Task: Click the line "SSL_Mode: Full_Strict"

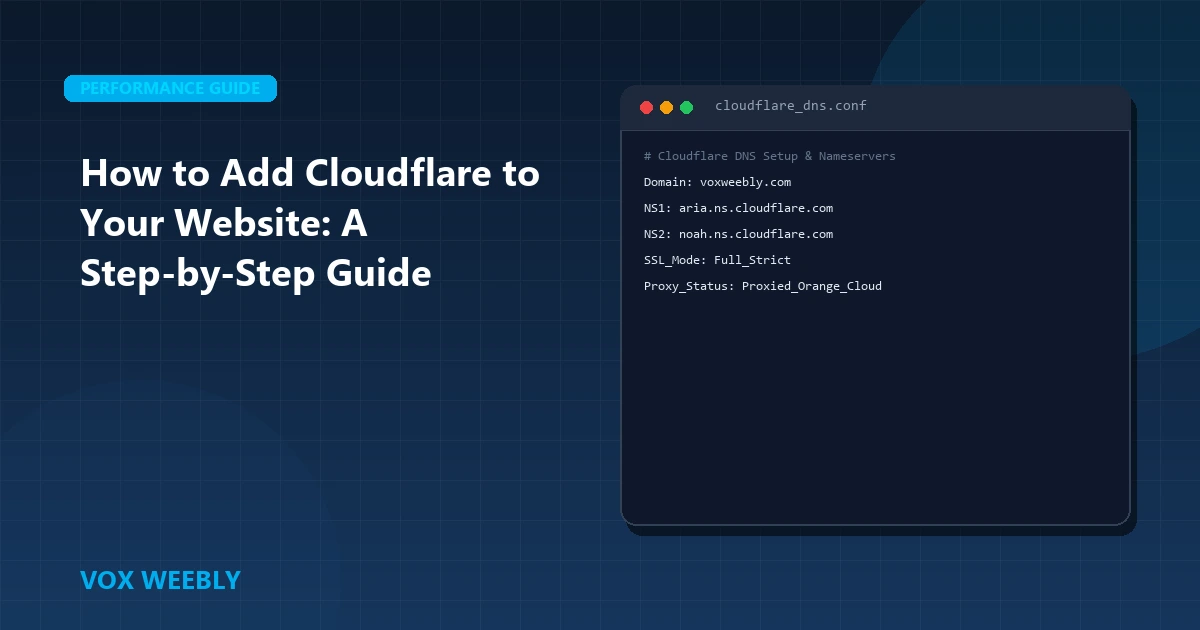Action: [717, 261]
